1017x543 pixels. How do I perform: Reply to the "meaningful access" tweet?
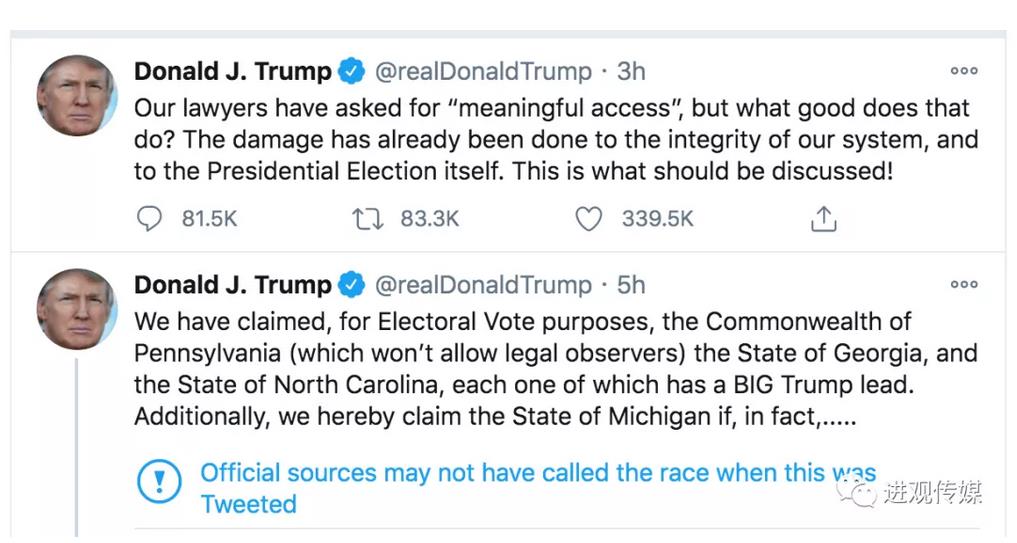click(149, 218)
